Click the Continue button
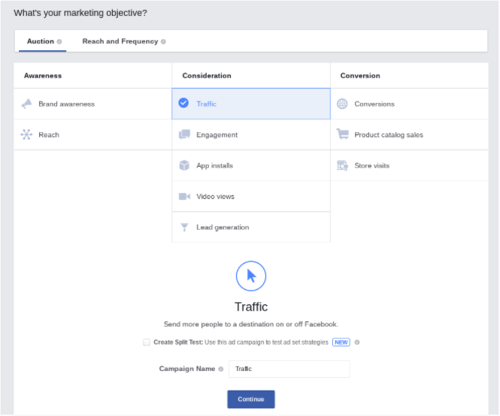This screenshot has width=500, height=416. (x=251, y=399)
